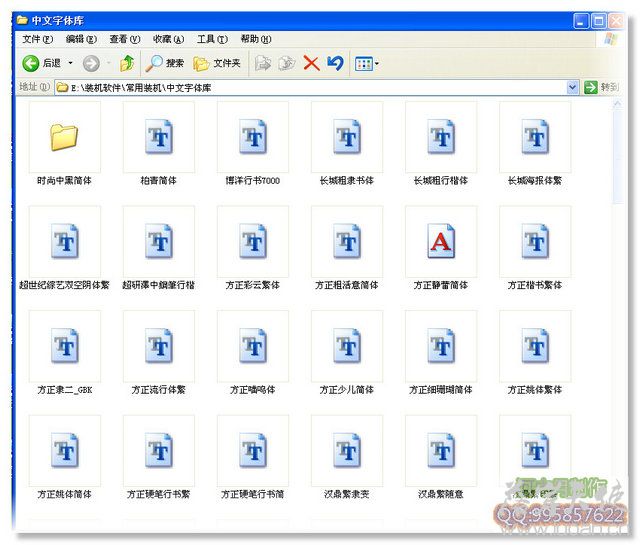Image resolution: width=640 pixels, height=545 pixels.
Task: Open the Back history dropdown arrow
Action: [71, 63]
